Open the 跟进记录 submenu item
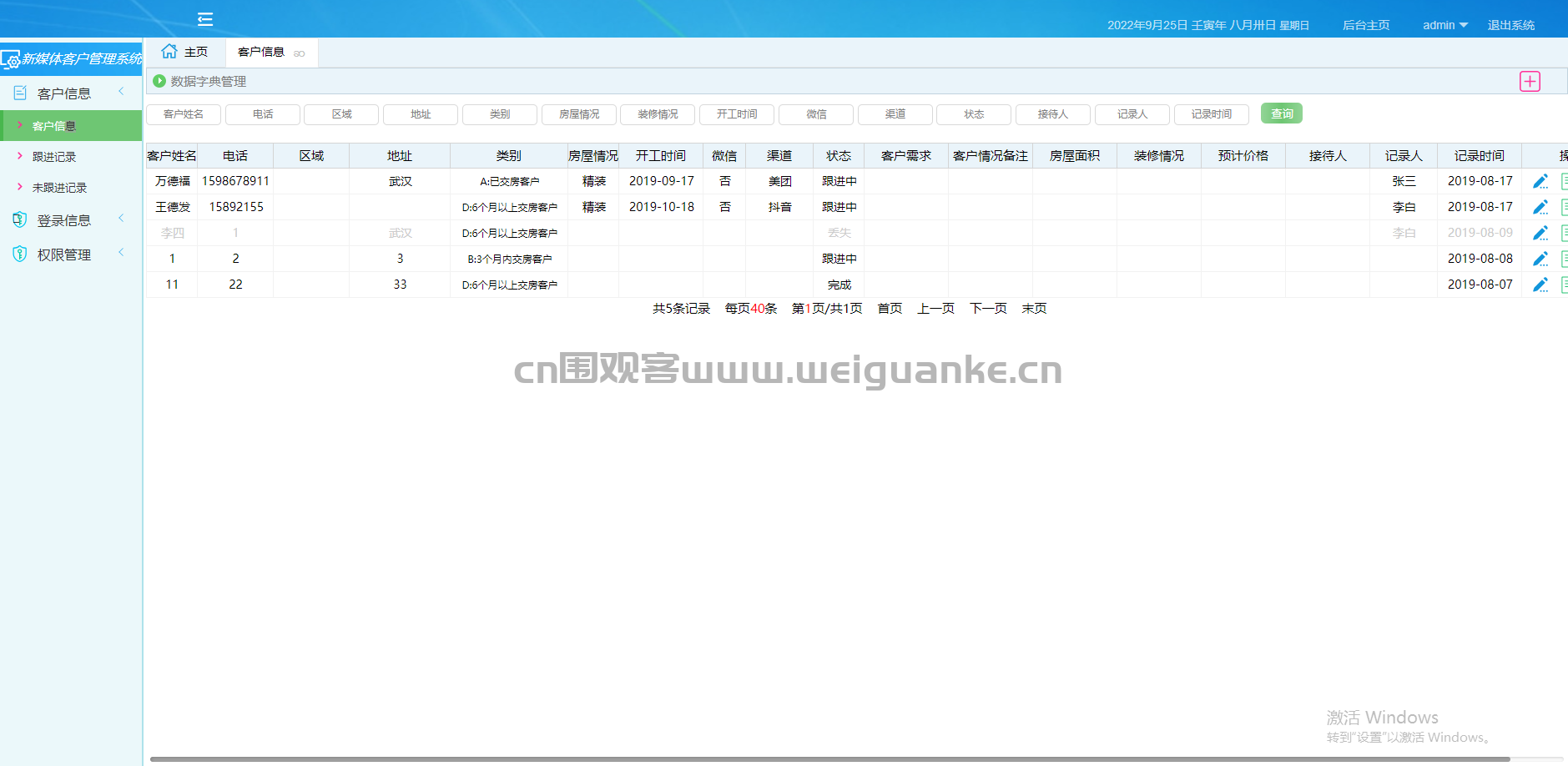This screenshot has width=1568, height=766. click(71, 157)
